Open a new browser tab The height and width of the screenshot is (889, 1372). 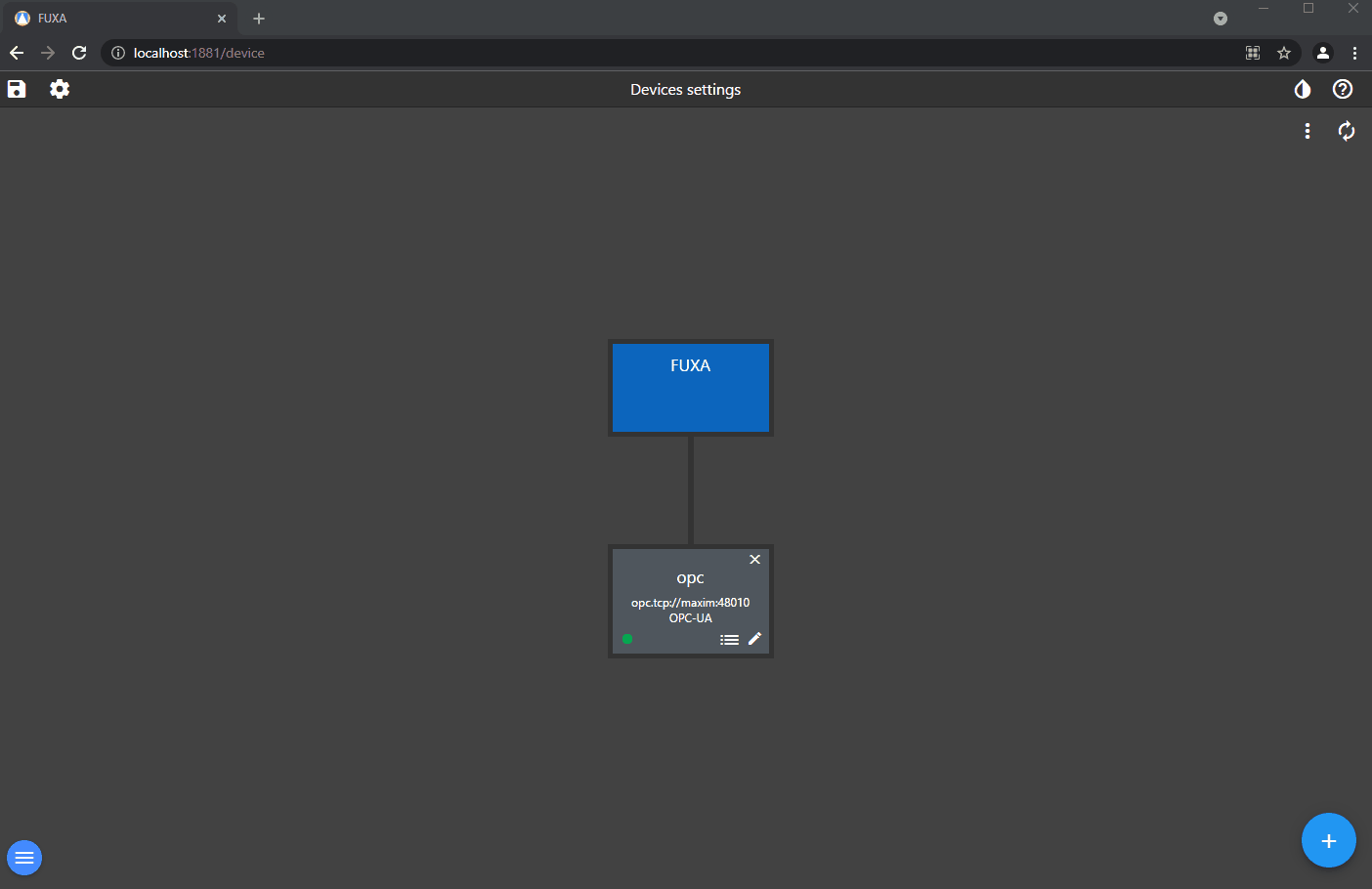point(259,19)
